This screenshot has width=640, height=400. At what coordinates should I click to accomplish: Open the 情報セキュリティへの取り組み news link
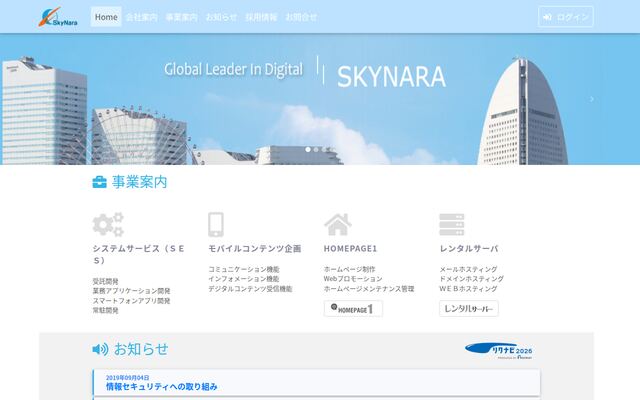pyautogui.click(x=162, y=387)
